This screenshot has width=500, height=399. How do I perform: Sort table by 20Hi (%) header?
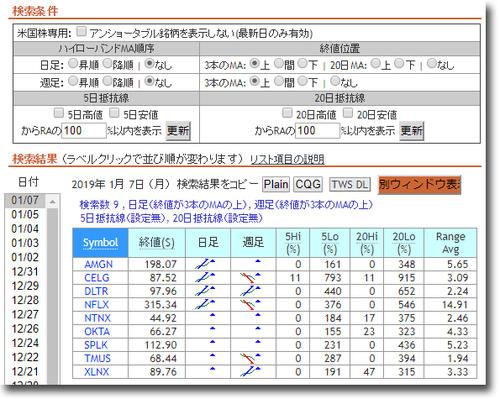pos(367,243)
